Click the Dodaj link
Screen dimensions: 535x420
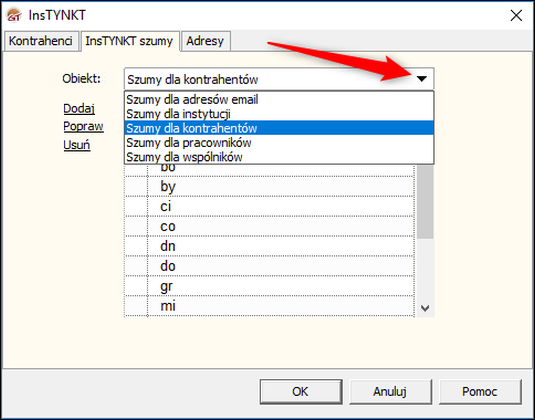pos(79,108)
